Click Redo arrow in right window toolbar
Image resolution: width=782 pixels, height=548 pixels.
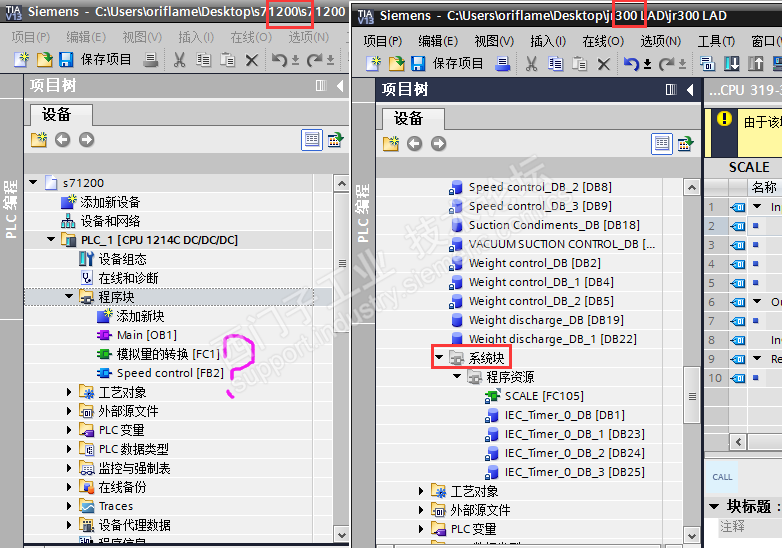click(x=667, y=64)
